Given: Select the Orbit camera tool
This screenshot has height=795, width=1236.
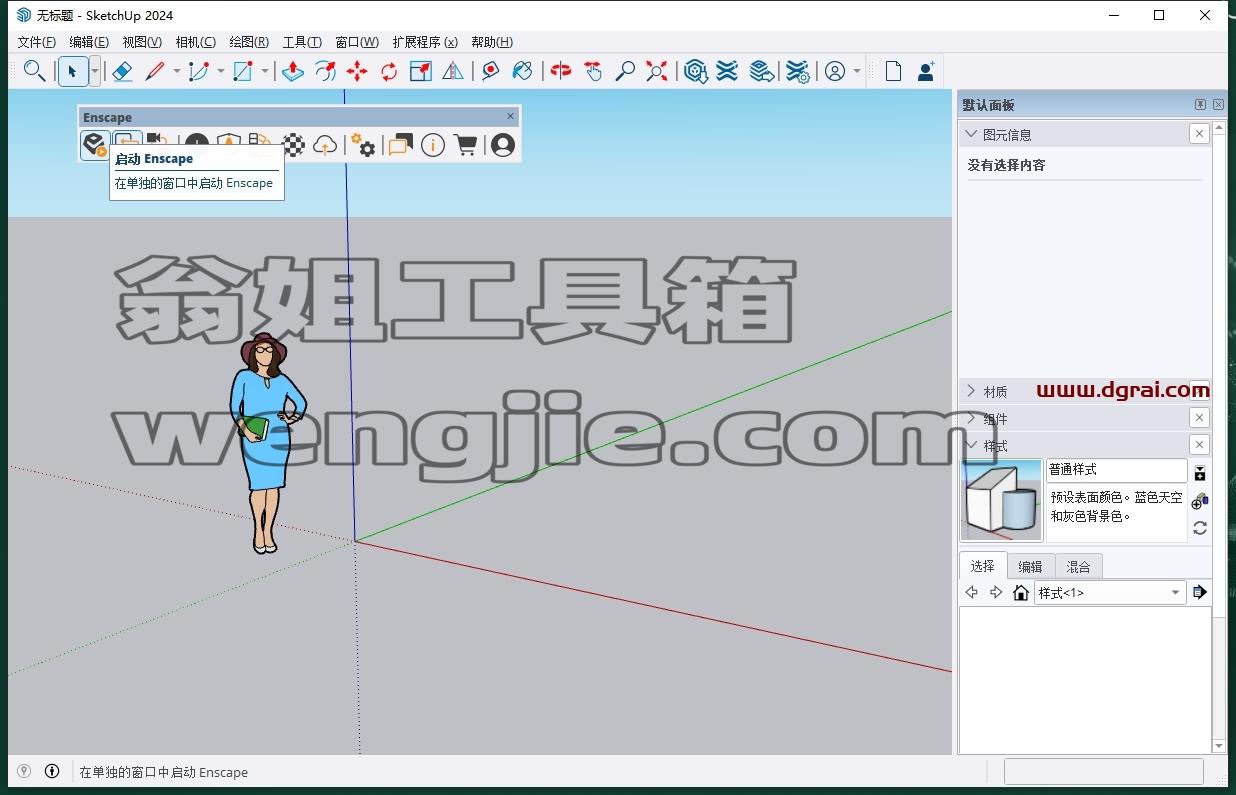Looking at the screenshot, I should click(x=561, y=71).
